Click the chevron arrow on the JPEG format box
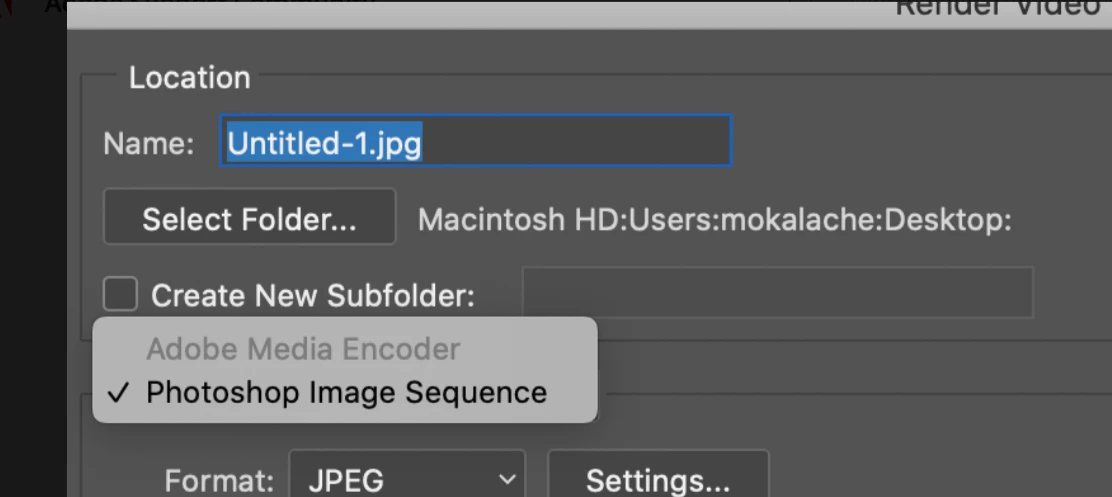Viewport: 1112px width, 497px height. pos(507,480)
